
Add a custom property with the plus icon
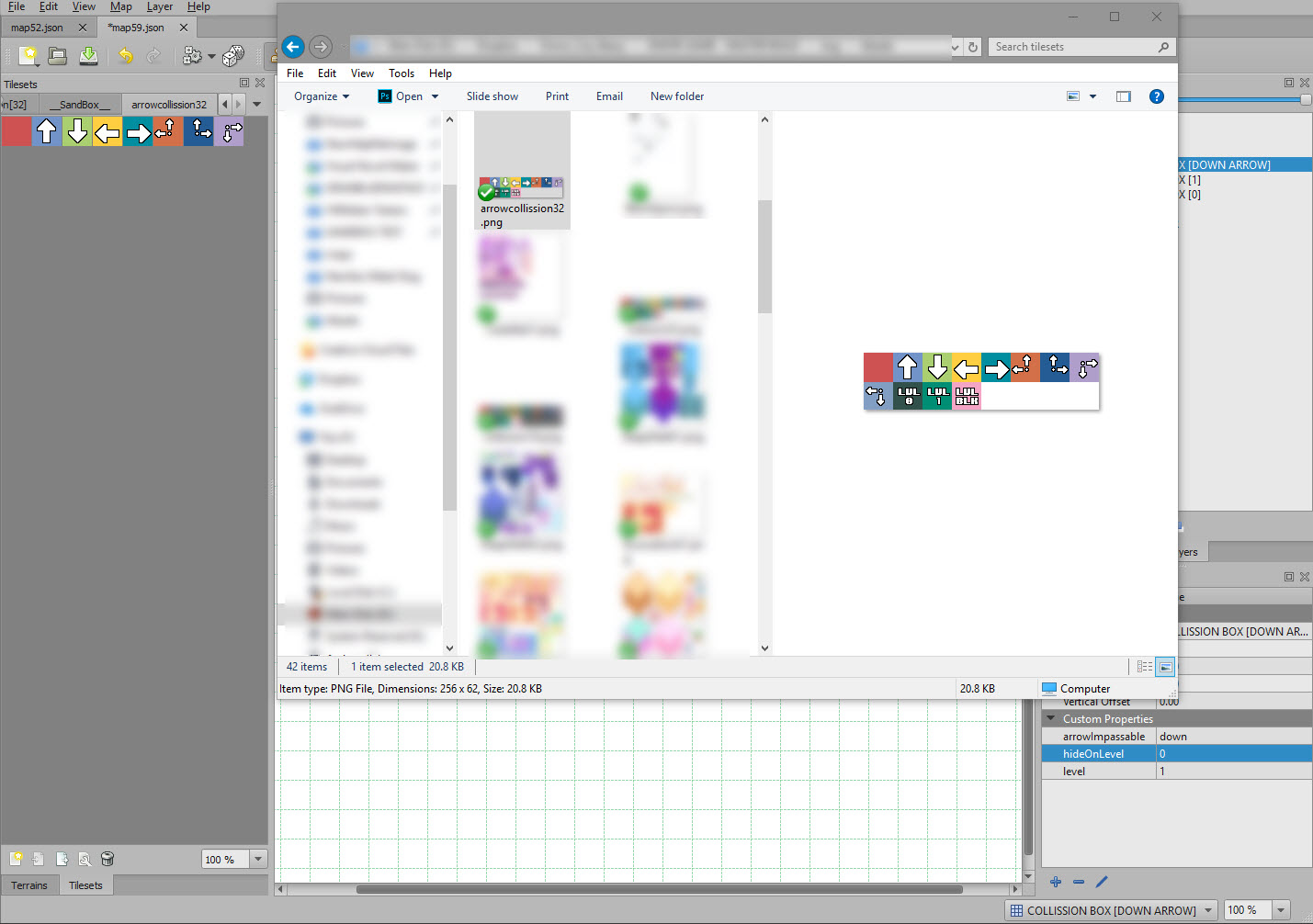coord(1056,882)
